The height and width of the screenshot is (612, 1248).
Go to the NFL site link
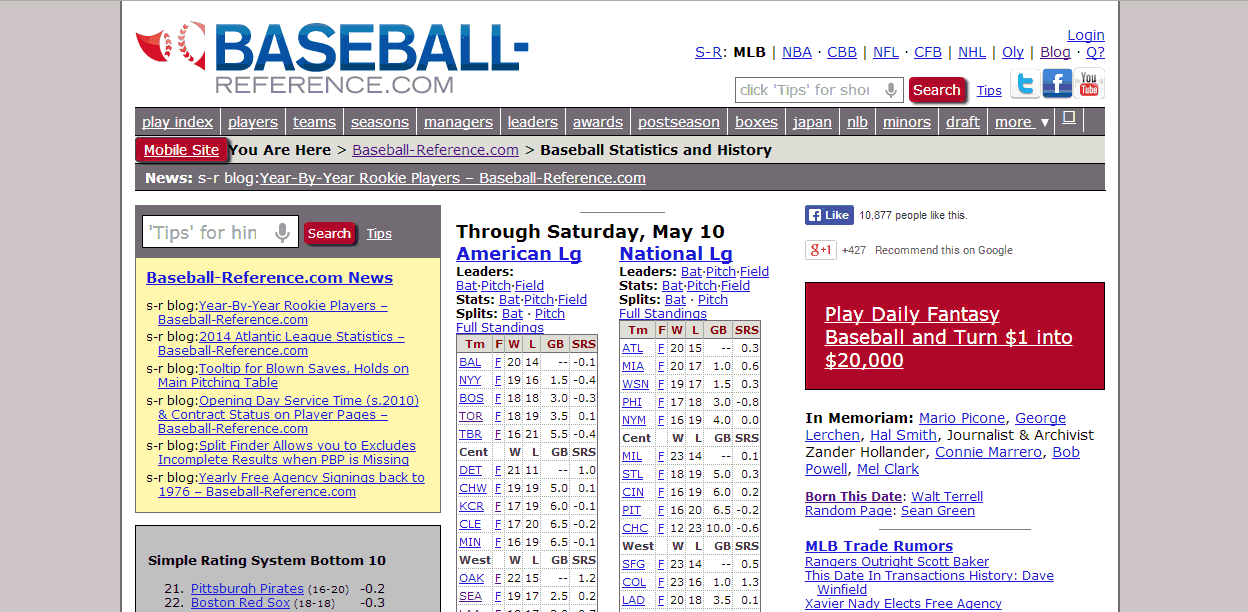[x=885, y=52]
